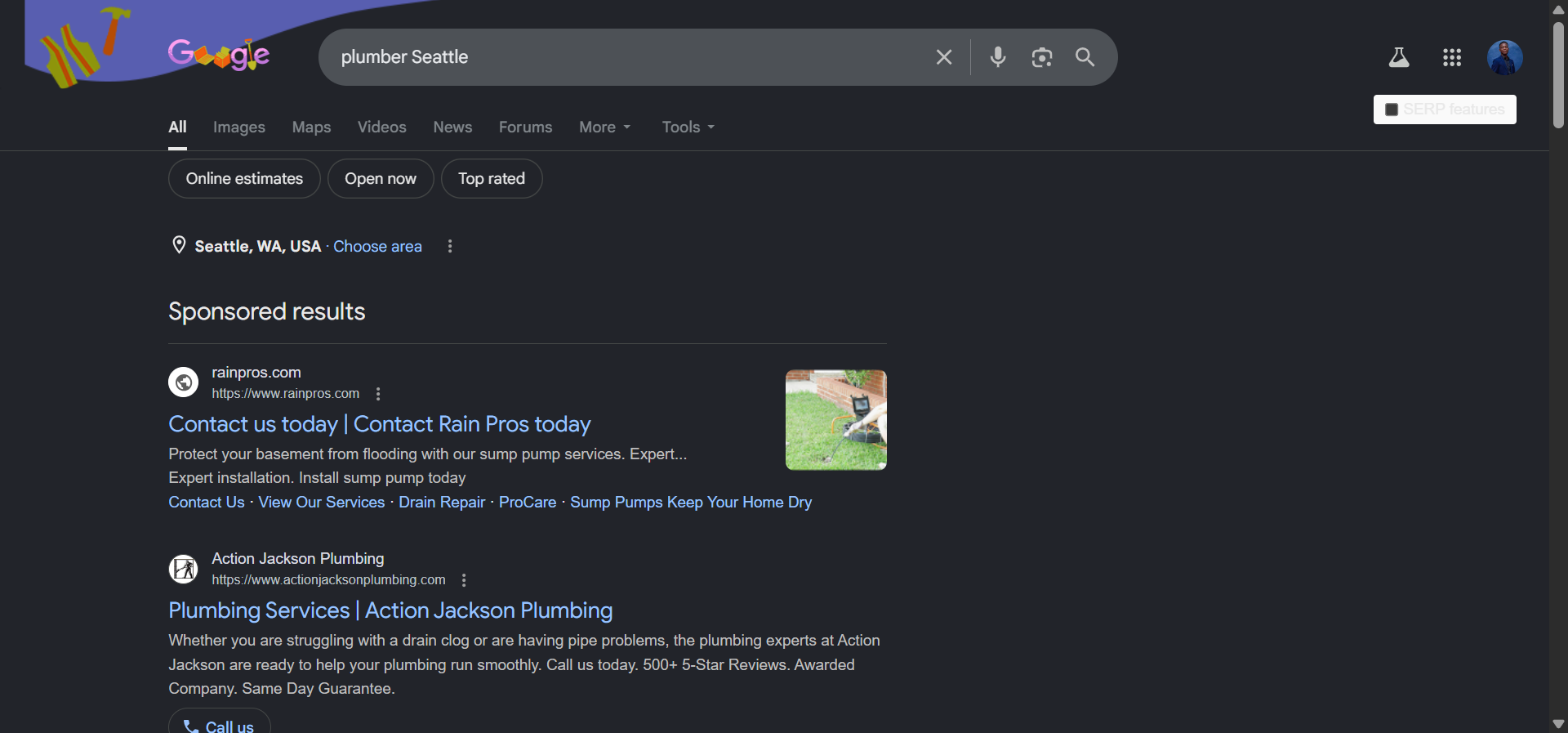
Task: Open the rainpros.com ad options menu
Action: click(378, 394)
